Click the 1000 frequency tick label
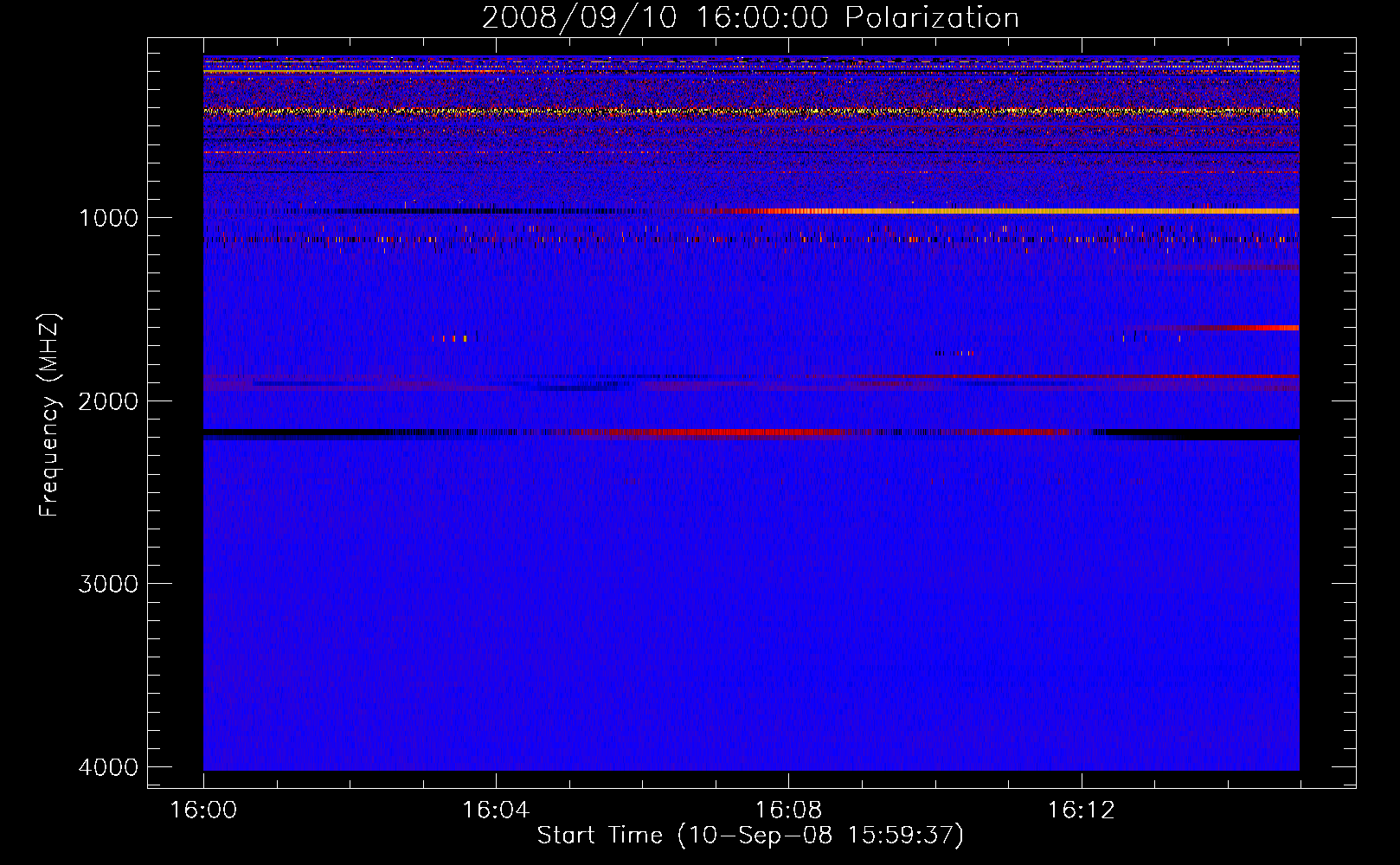Image resolution: width=1400 pixels, height=865 pixels. pos(108,217)
